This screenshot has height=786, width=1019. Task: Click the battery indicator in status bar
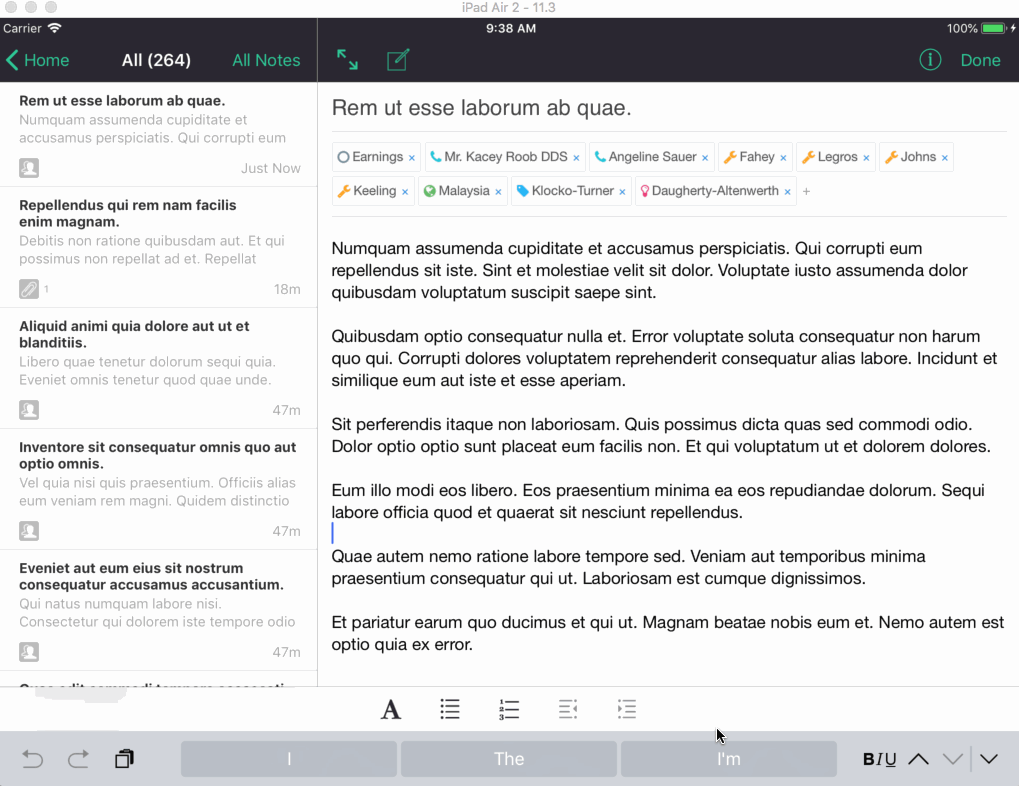(x=993, y=29)
